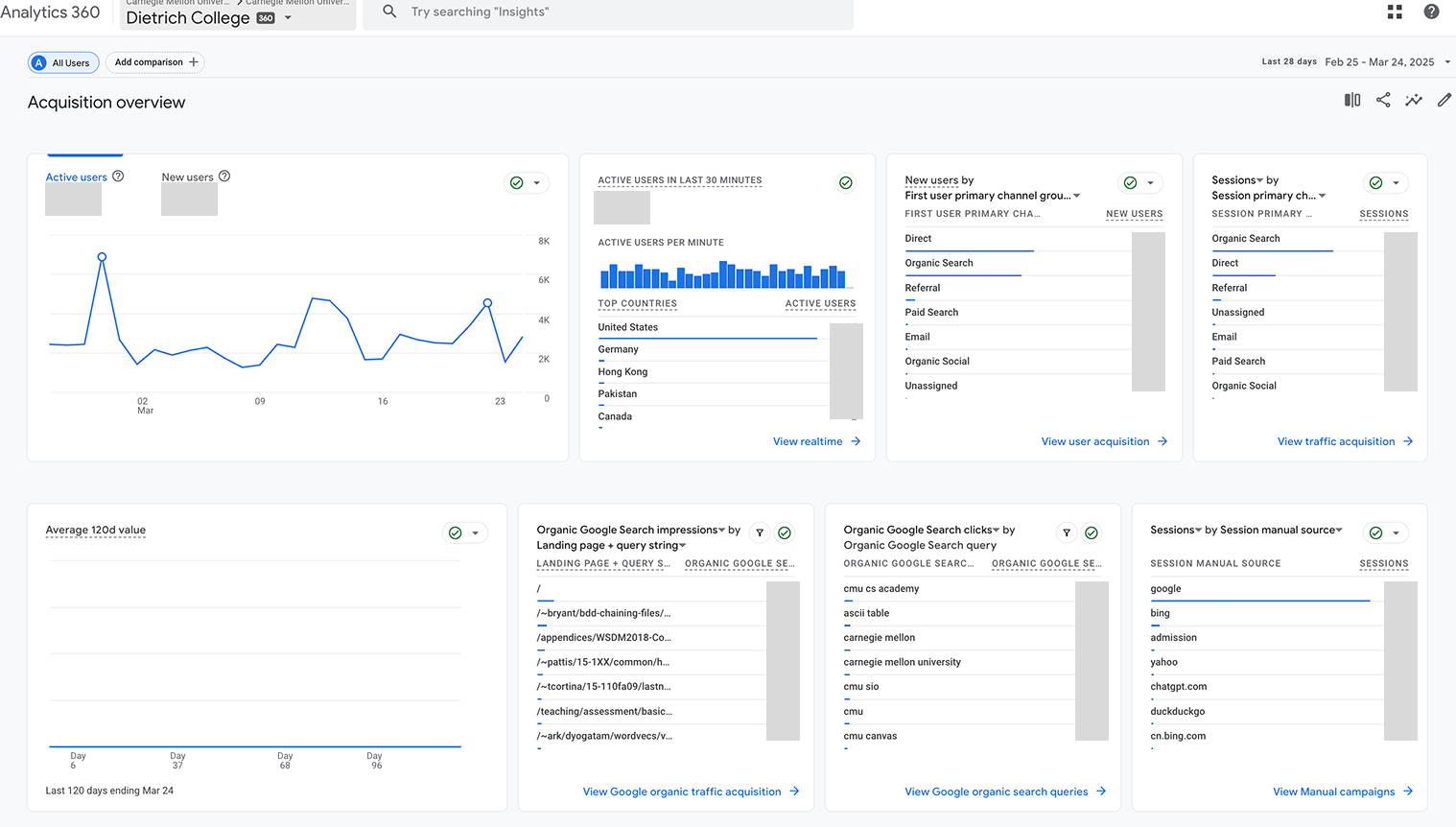This screenshot has height=827, width=1456.
Task: Open the Insights sparkline icon
Action: 1414,100
